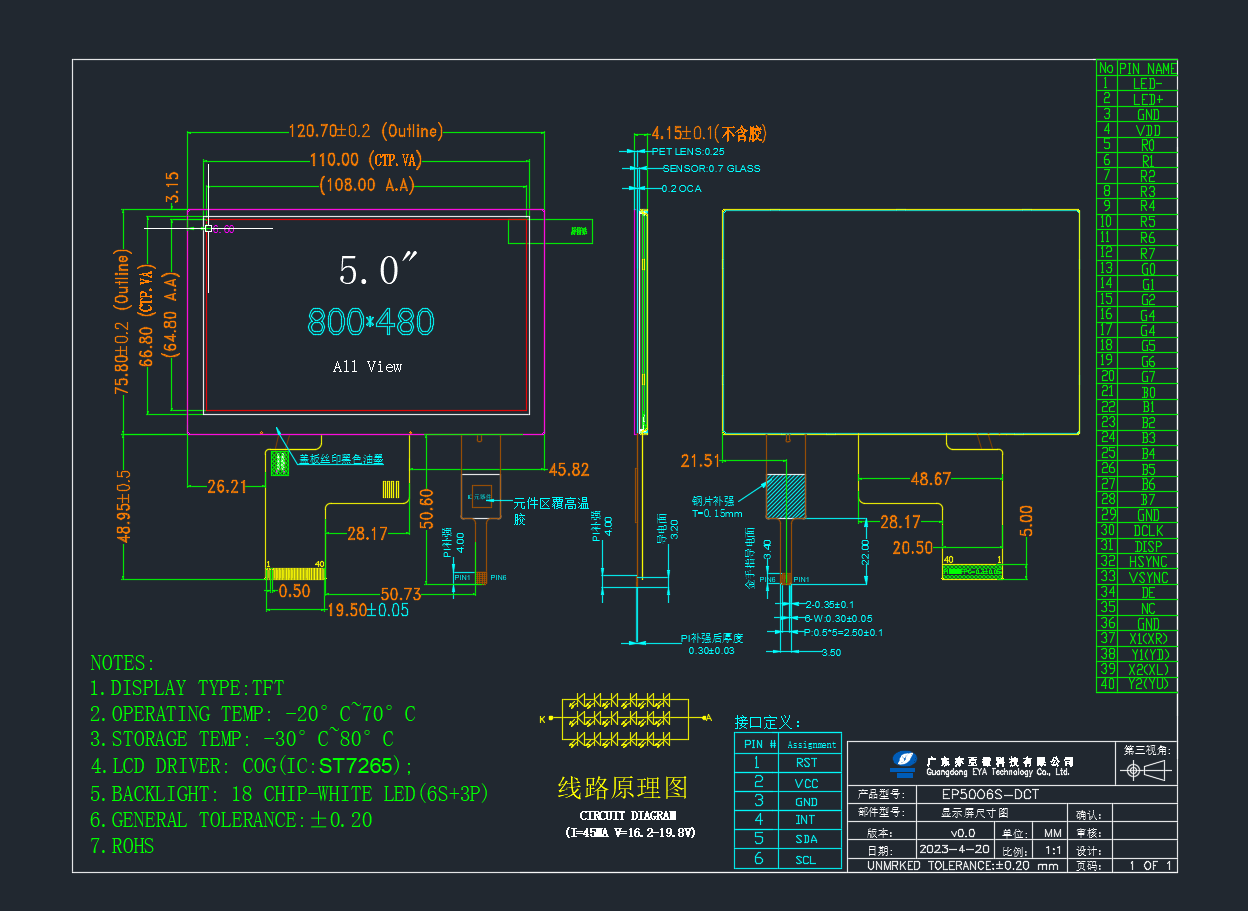Click the EP5006S-DCT product model

pyautogui.click(x=990, y=794)
